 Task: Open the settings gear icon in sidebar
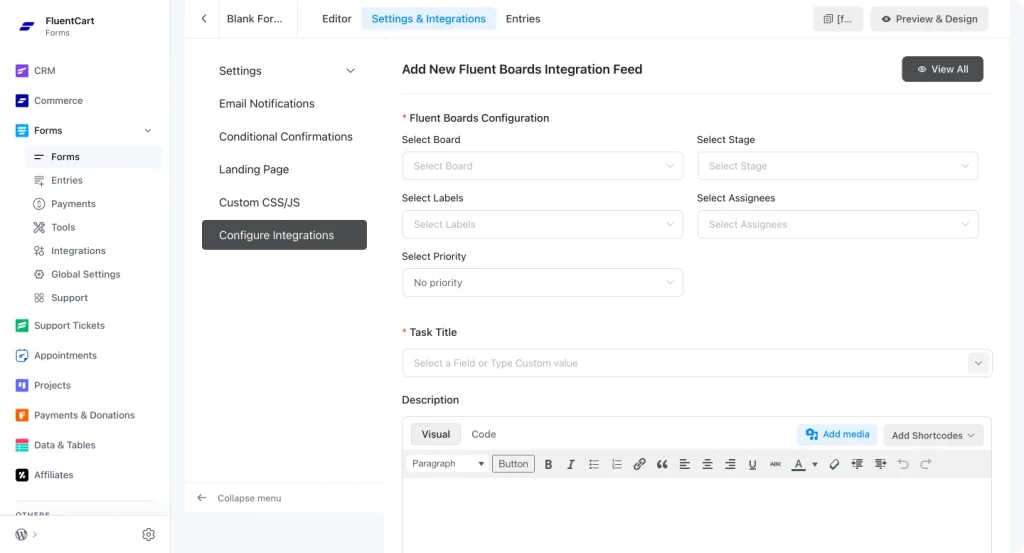(x=148, y=534)
